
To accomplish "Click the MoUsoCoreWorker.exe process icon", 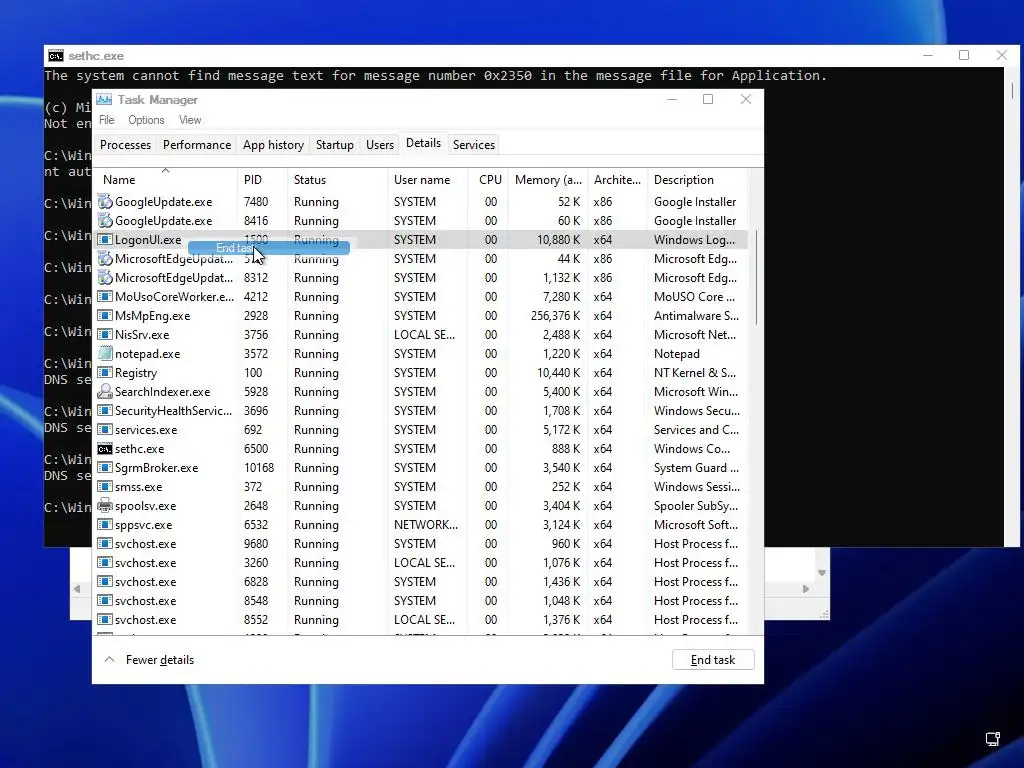I will pos(104,296).
